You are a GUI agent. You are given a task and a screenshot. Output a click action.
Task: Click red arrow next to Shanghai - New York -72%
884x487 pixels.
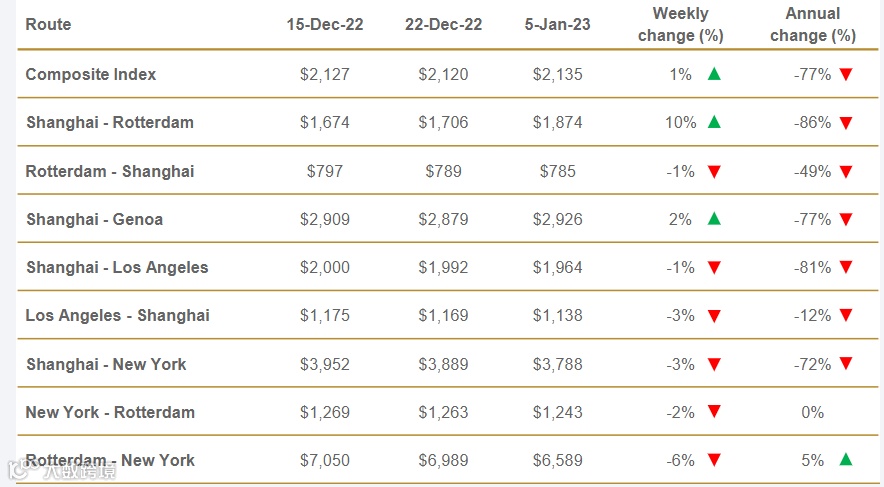846,364
